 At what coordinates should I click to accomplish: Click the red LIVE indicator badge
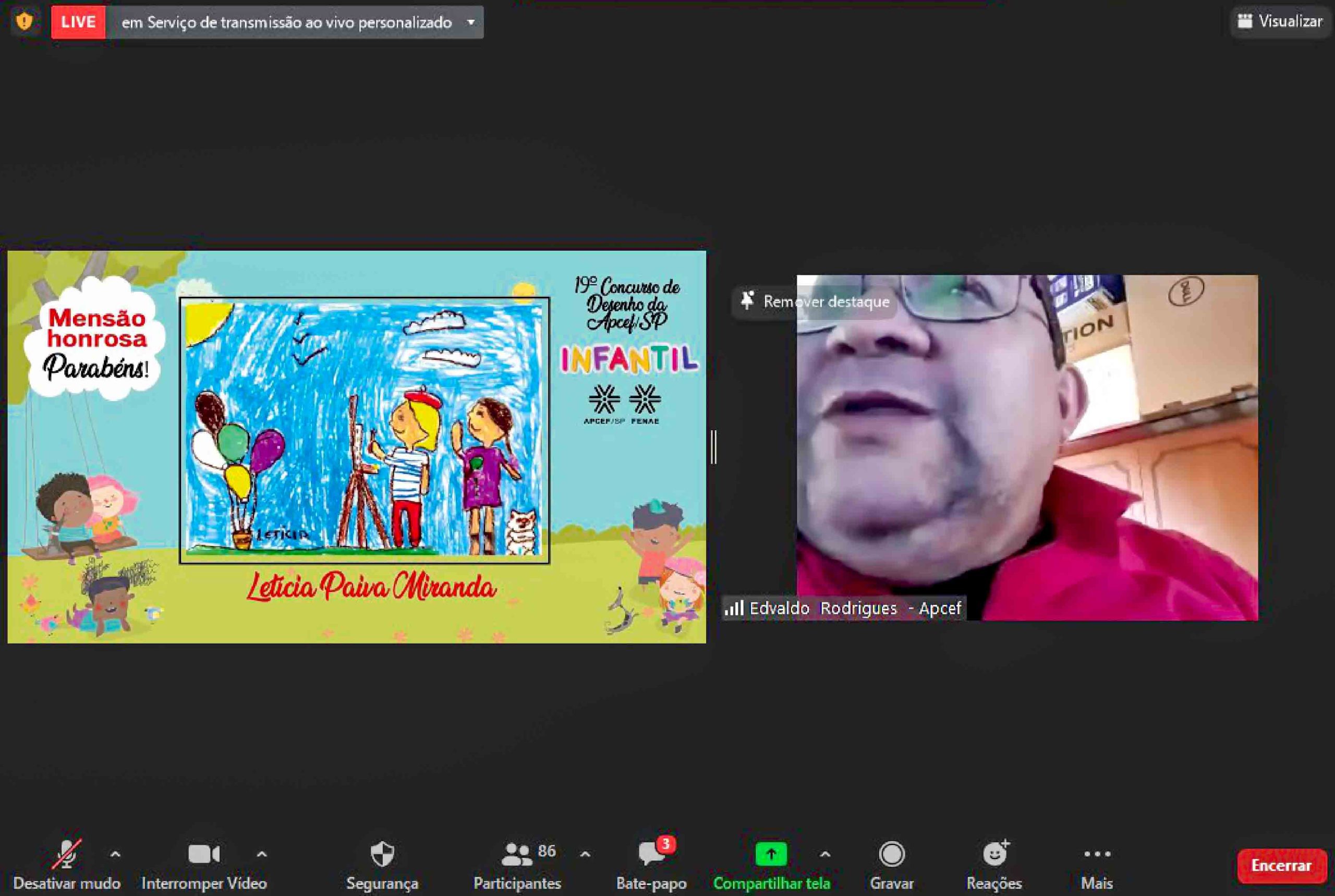pyautogui.click(x=78, y=22)
